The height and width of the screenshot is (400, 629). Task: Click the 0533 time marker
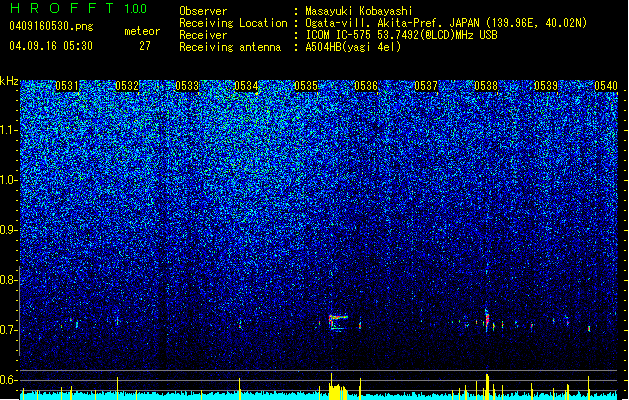[187, 86]
